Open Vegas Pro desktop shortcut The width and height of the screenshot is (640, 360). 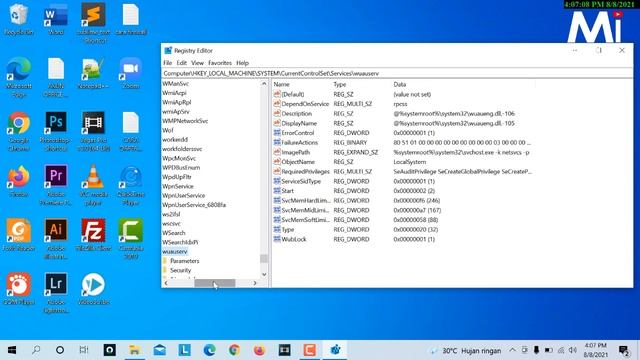click(93, 131)
